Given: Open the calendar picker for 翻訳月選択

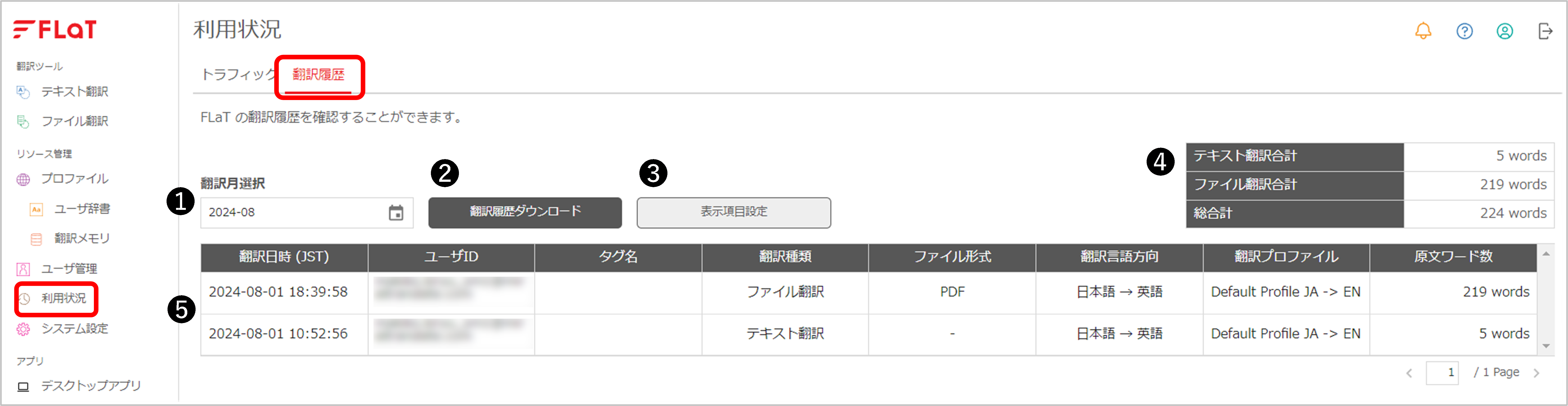Looking at the screenshot, I should point(396,213).
